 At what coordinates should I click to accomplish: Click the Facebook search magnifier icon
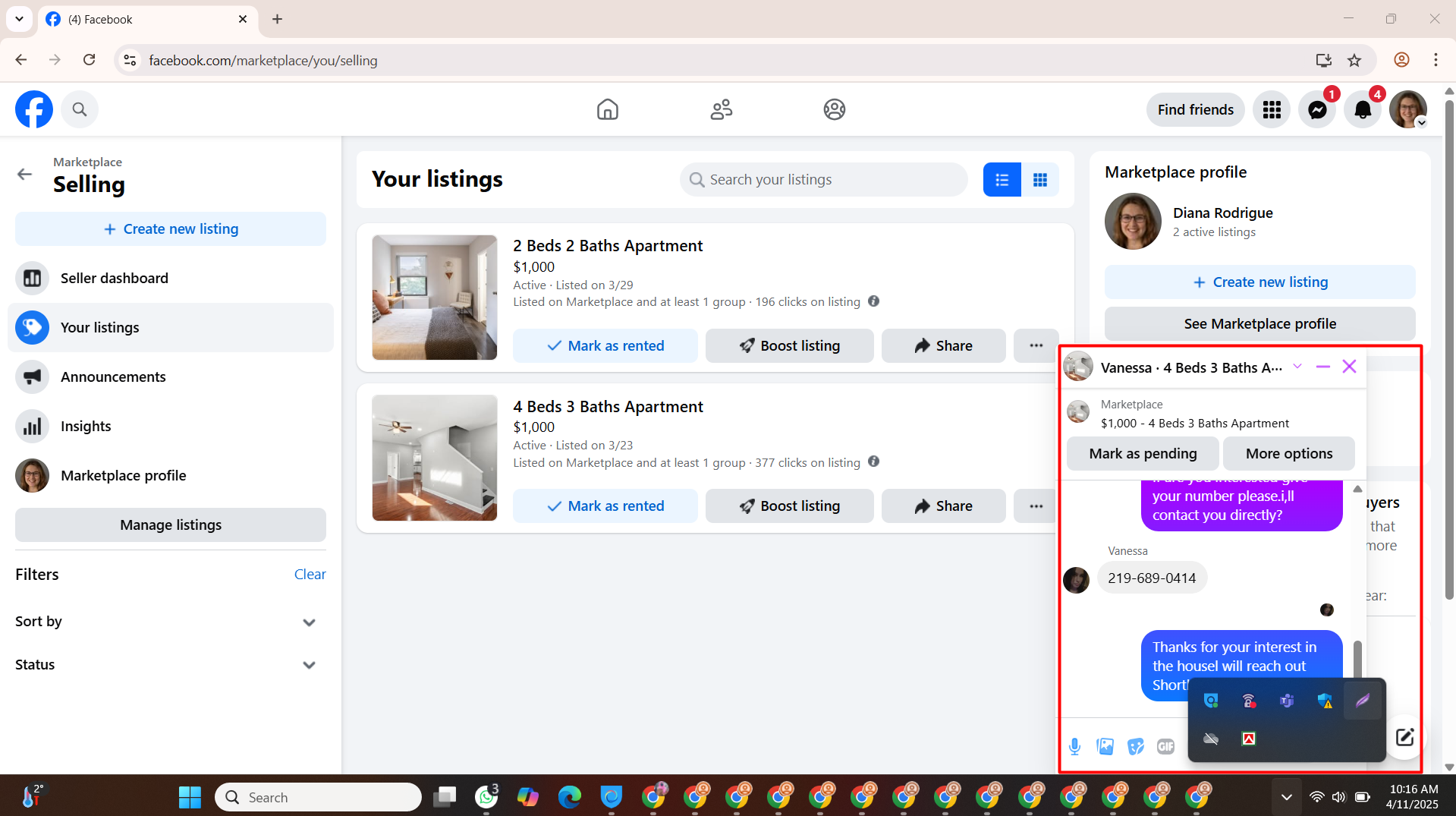[80, 109]
